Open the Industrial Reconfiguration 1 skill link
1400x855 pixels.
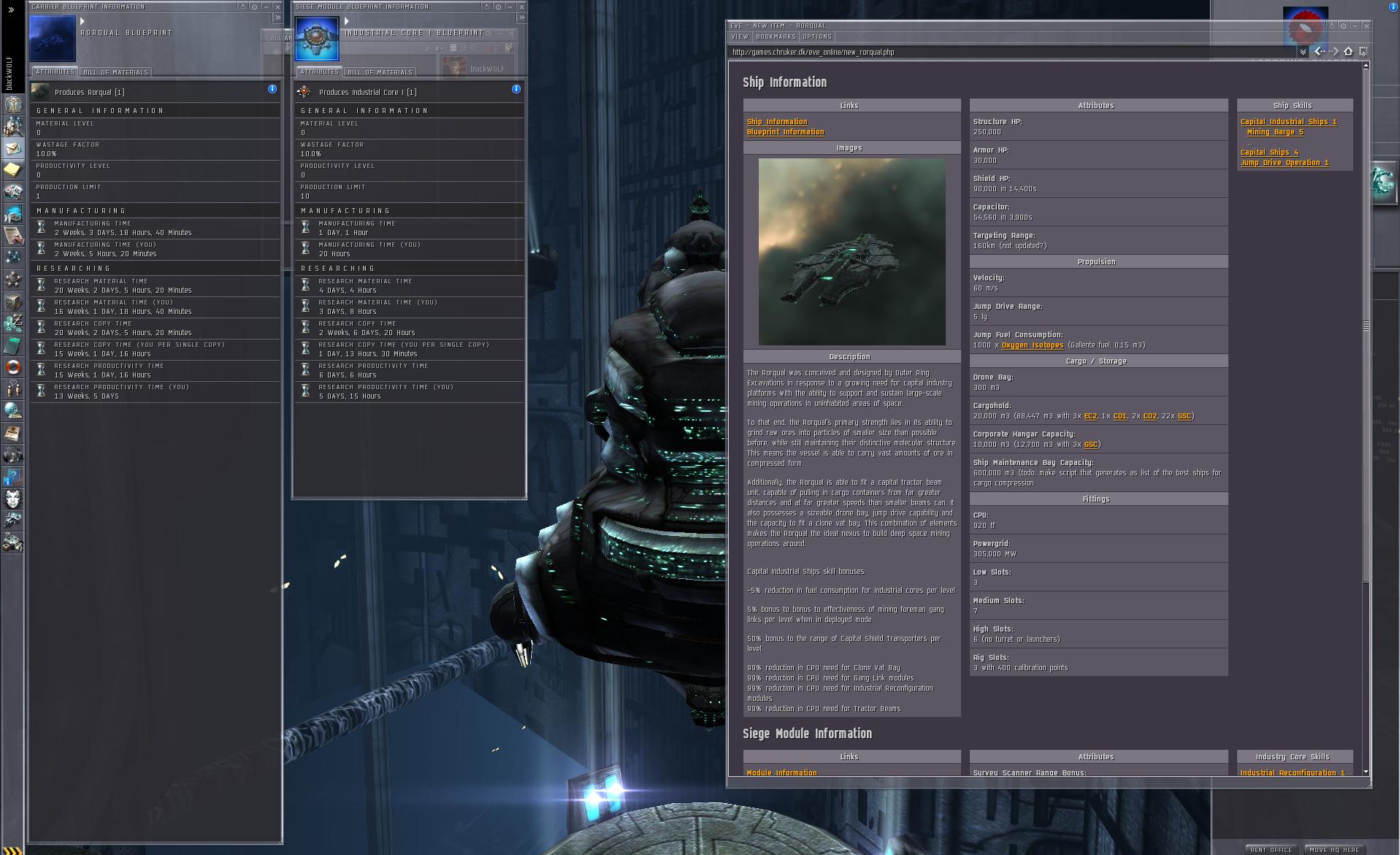[1292, 772]
